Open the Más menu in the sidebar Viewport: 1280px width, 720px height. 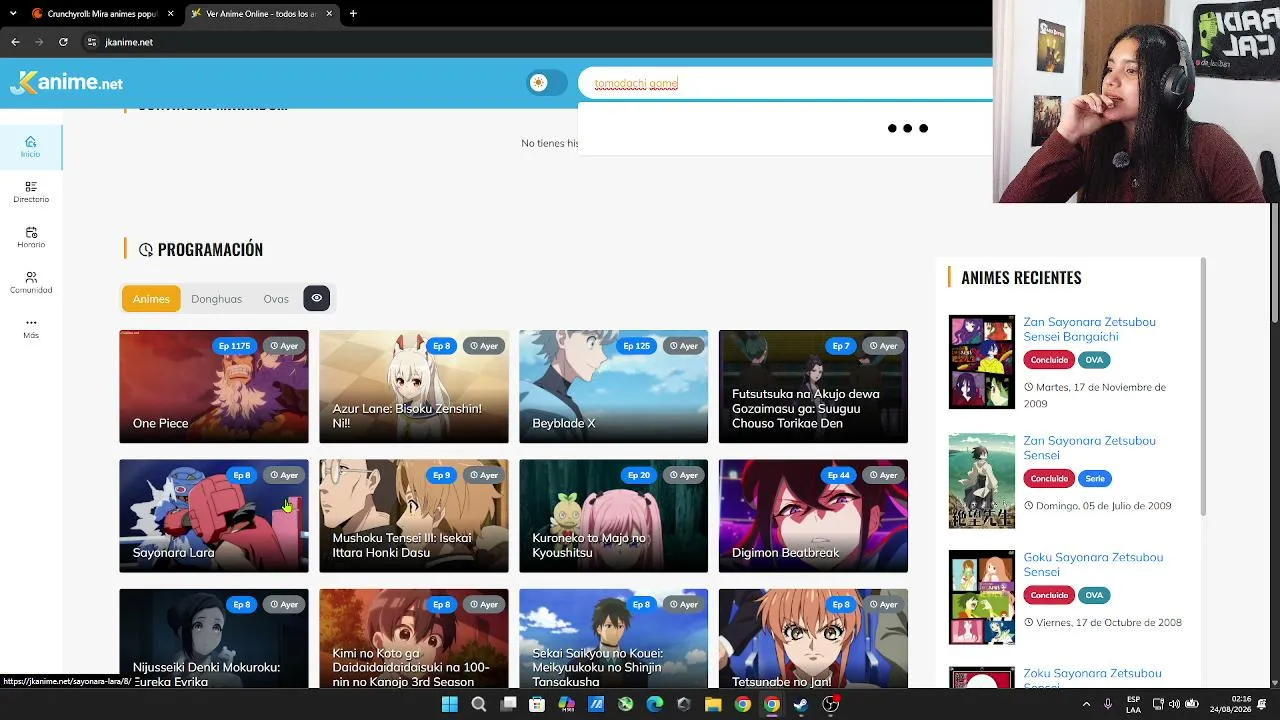click(31, 328)
